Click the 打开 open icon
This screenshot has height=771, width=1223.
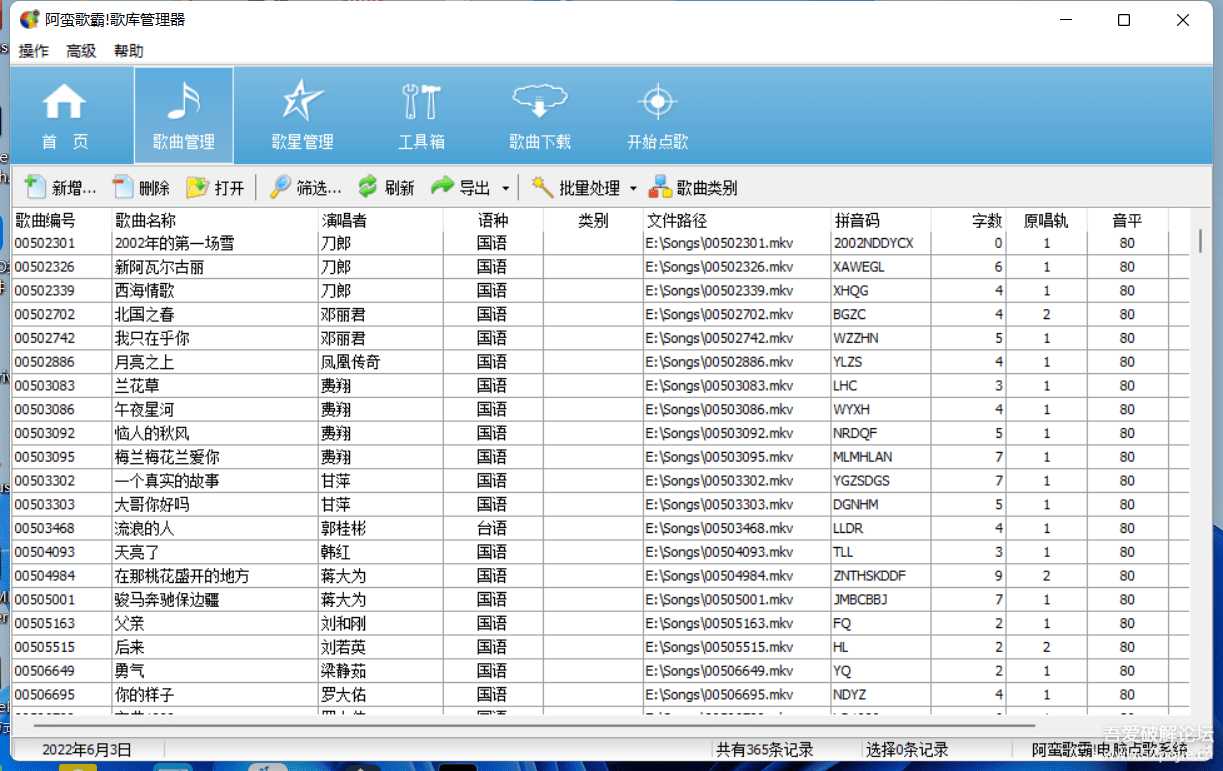pos(216,187)
